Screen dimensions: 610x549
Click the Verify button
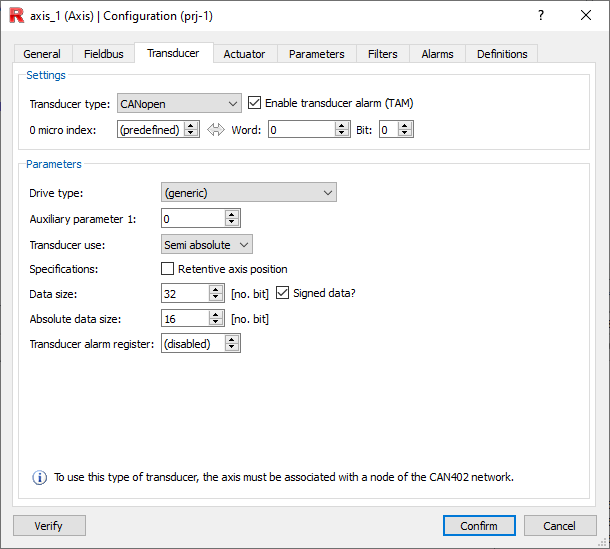49,526
